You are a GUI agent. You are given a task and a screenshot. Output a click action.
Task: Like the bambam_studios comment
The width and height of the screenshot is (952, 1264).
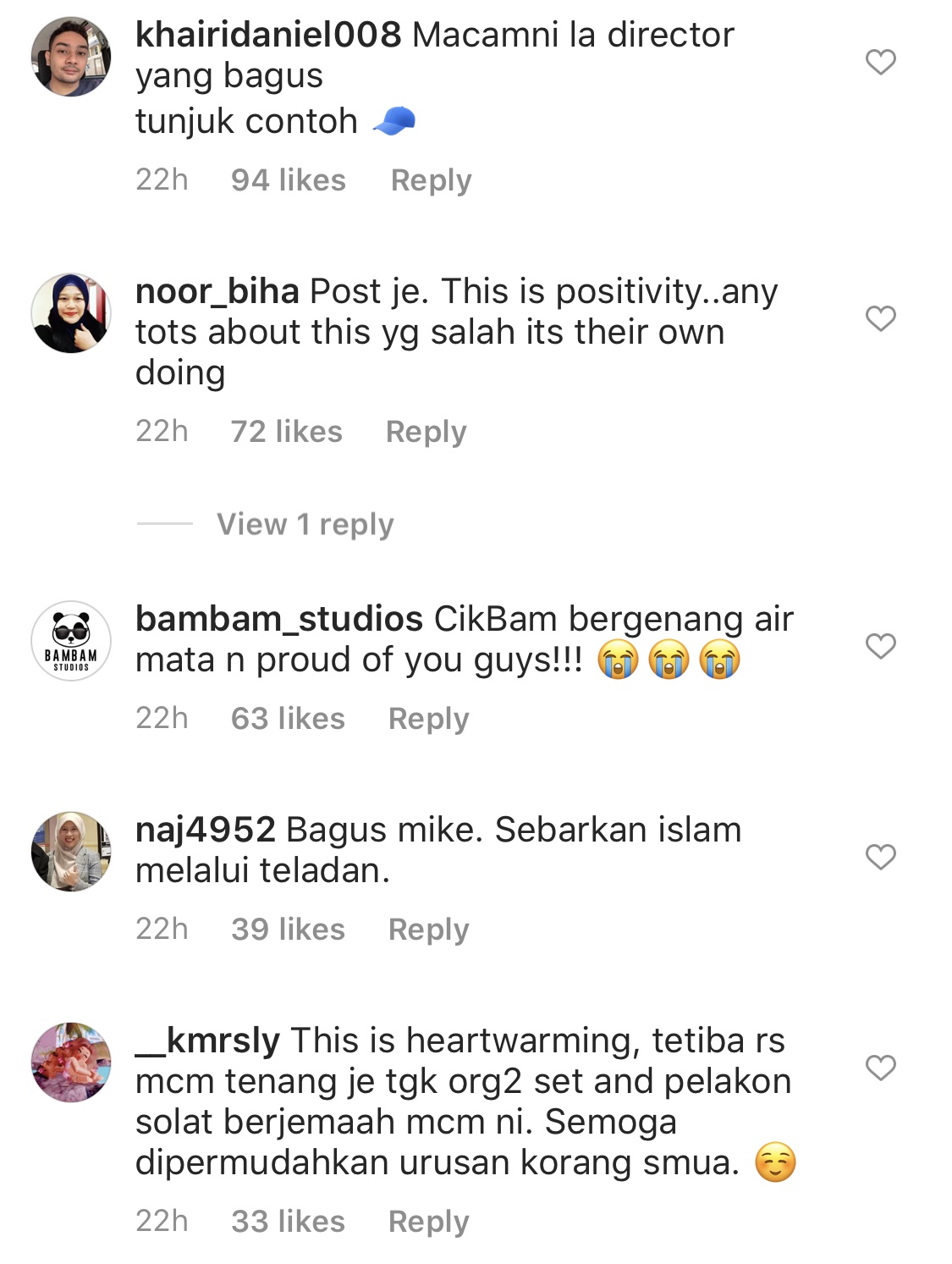tap(880, 646)
